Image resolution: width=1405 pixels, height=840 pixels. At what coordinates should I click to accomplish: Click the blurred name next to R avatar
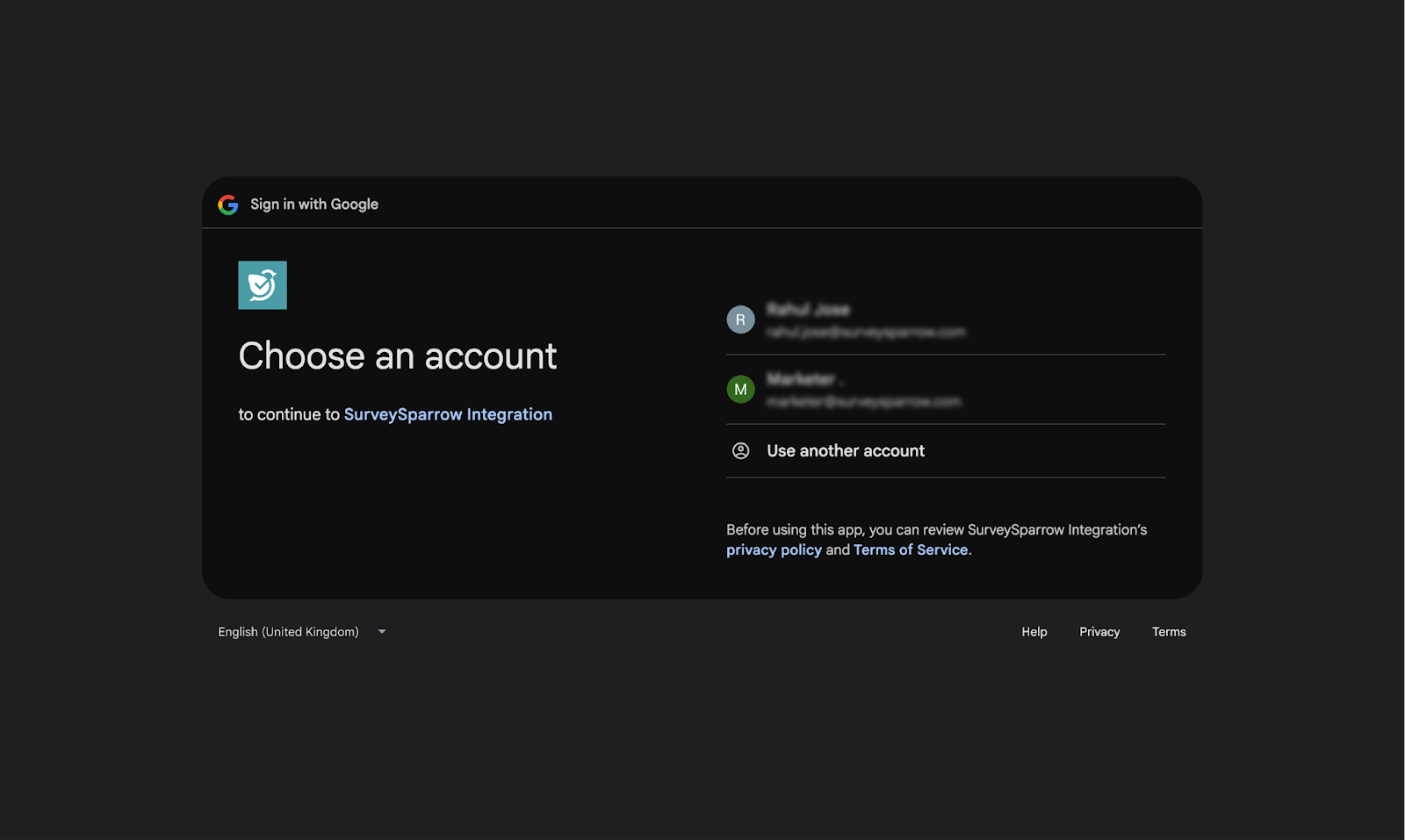click(808, 309)
